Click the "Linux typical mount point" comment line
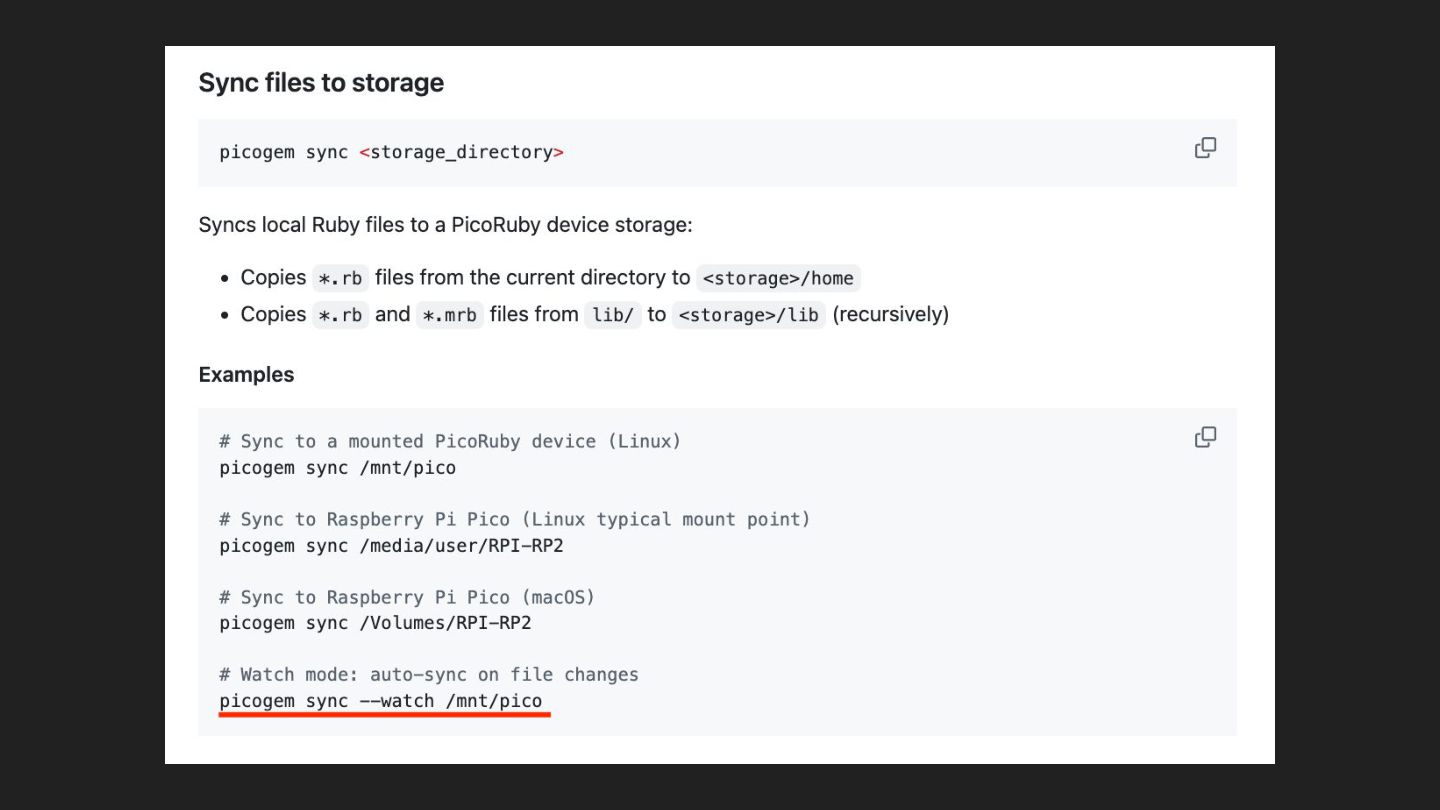Image resolution: width=1440 pixels, height=810 pixels. coord(515,519)
